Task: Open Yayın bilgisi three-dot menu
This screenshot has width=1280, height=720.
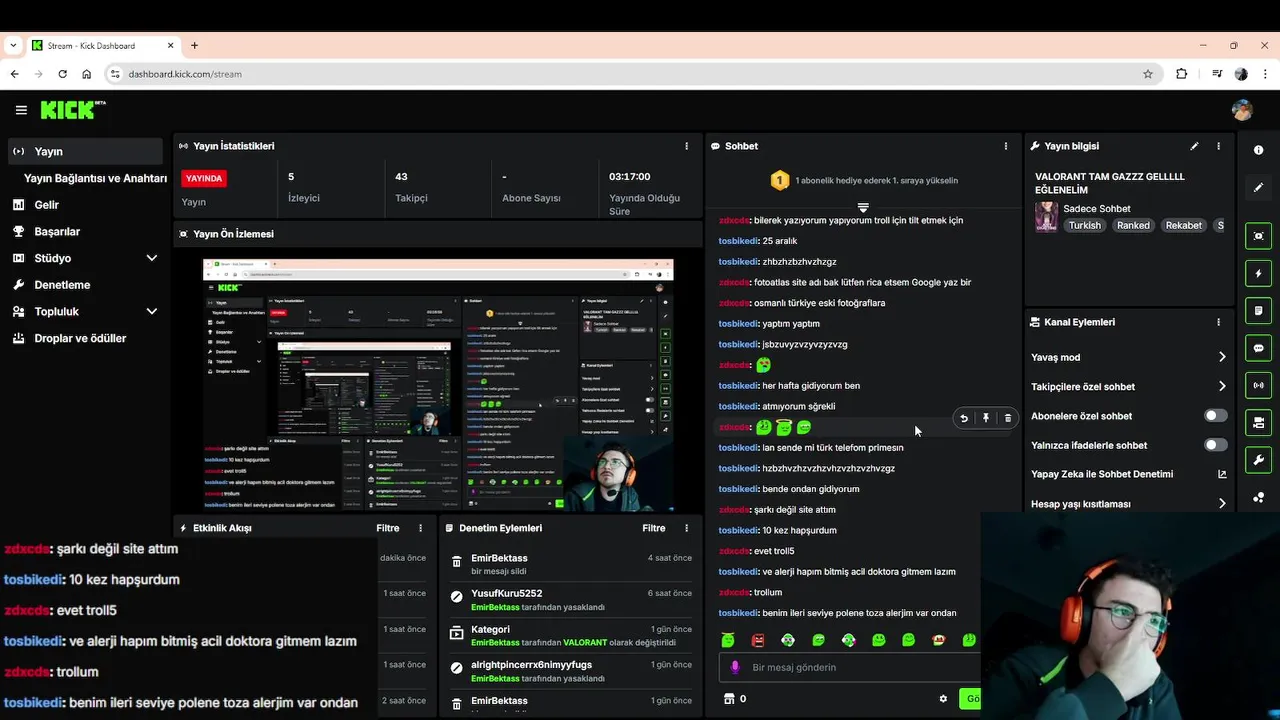Action: coord(1218,146)
